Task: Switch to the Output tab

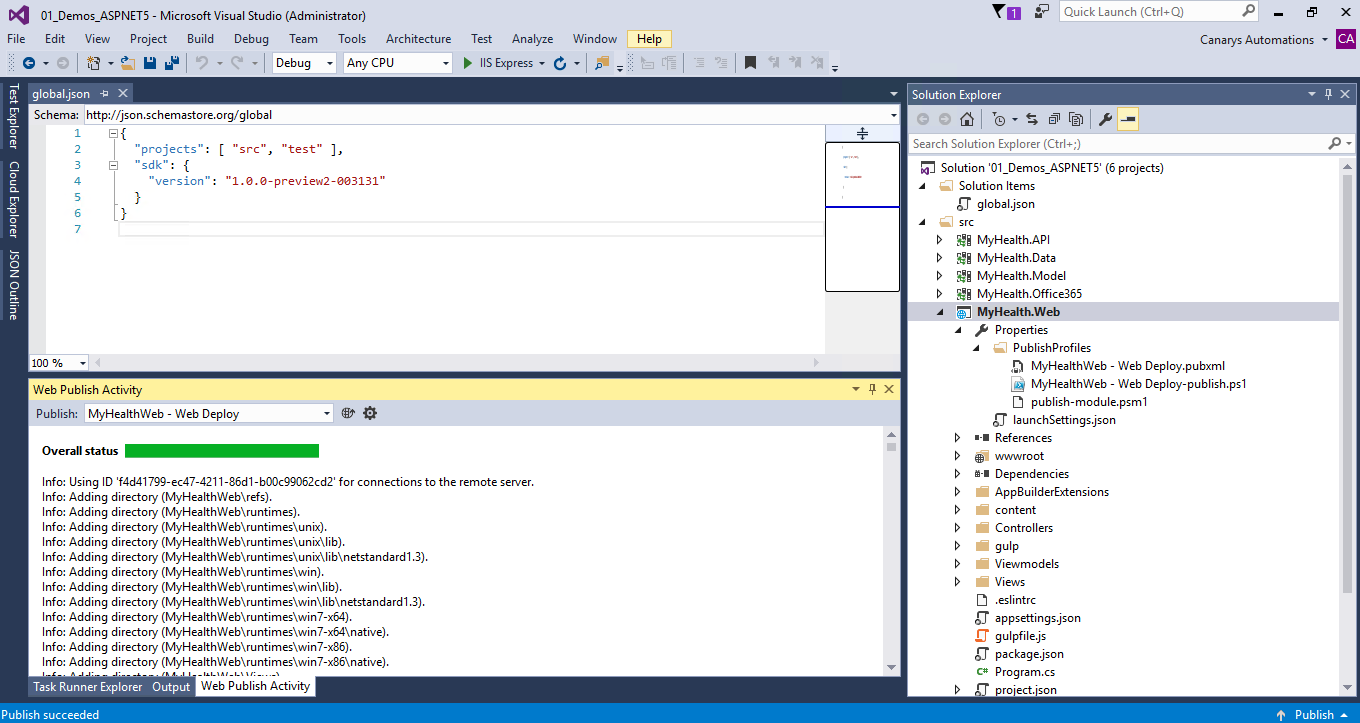Action: pyautogui.click(x=171, y=687)
